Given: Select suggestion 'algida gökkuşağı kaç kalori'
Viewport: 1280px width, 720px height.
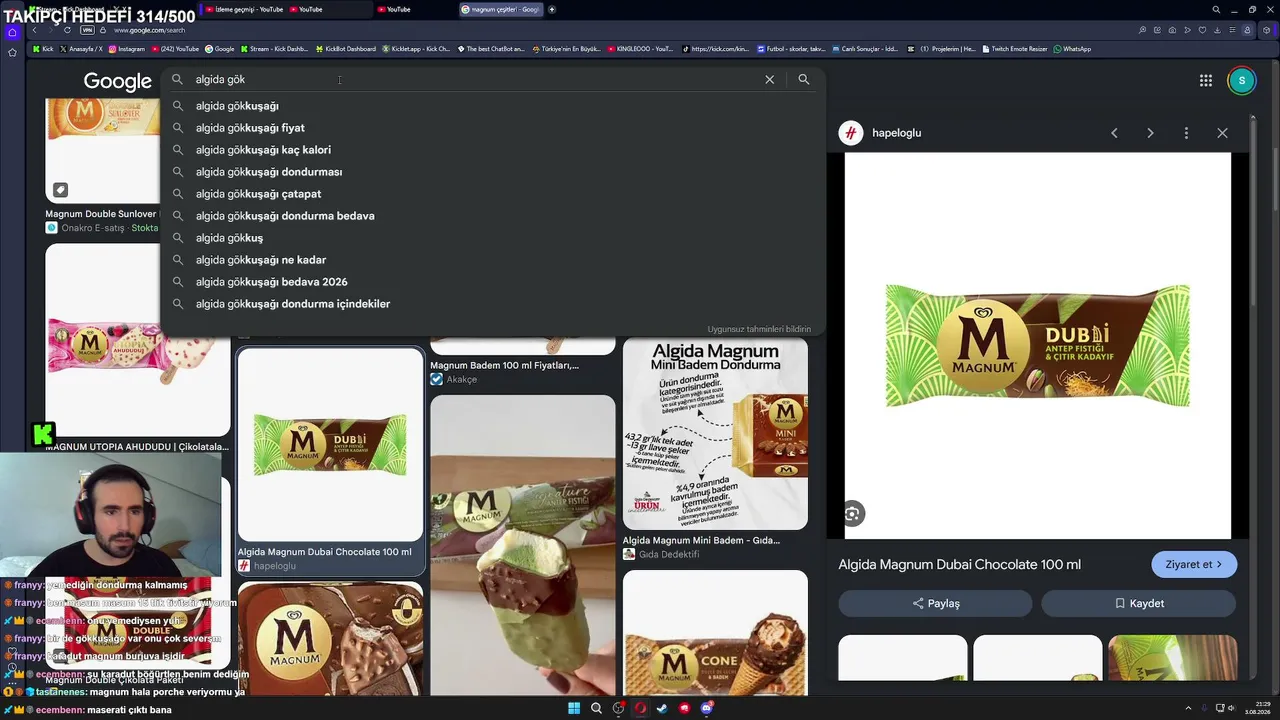Looking at the screenshot, I should pyautogui.click(x=493, y=150).
